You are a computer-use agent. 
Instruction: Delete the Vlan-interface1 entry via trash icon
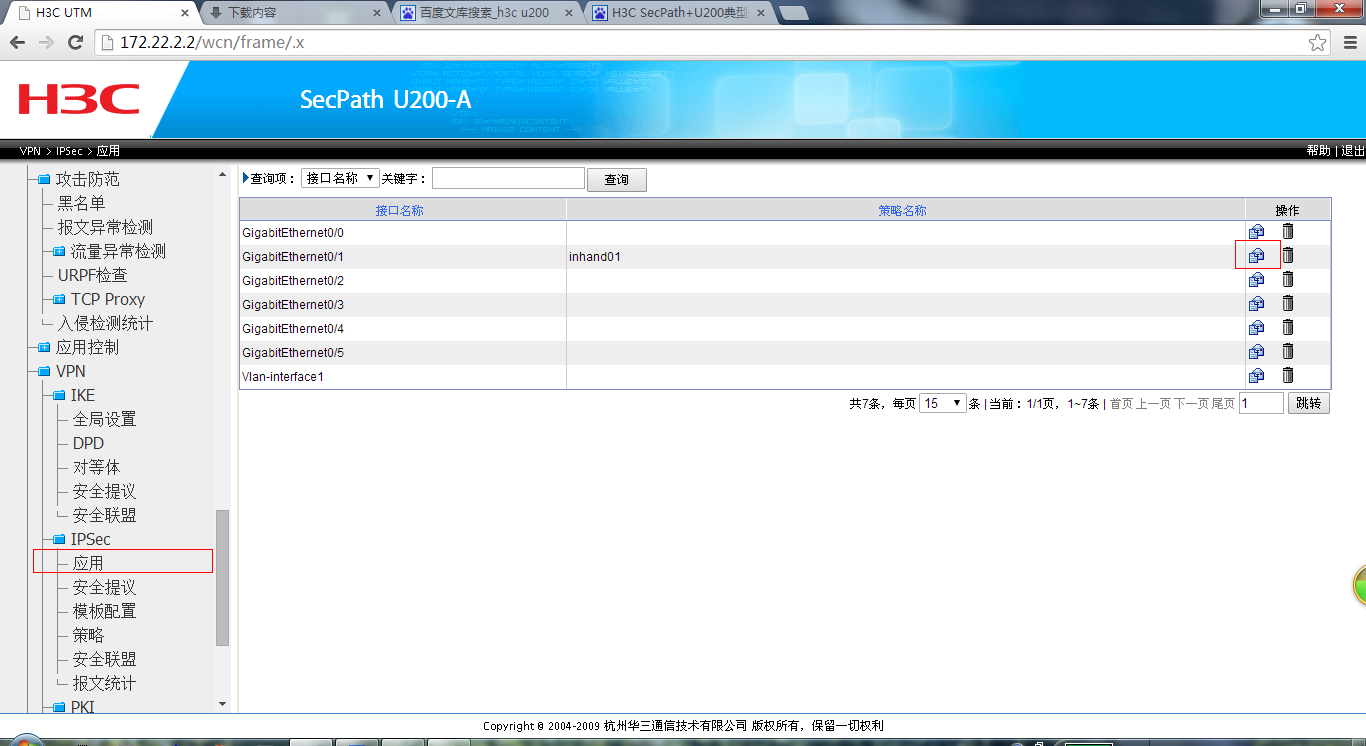pyautogui.click(x=1288, y=375)
